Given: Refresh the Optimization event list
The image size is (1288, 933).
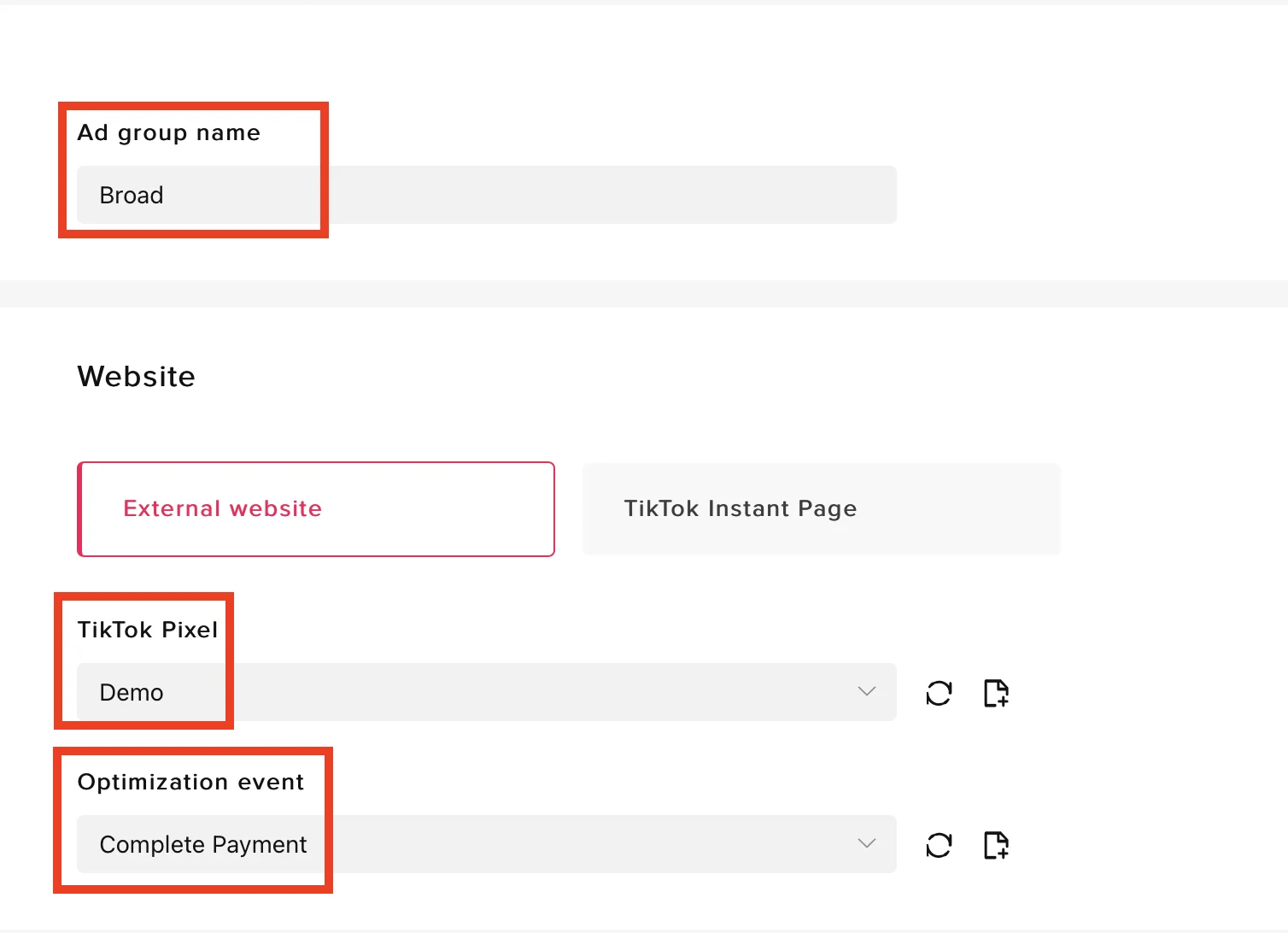Looking at the screenshot, I should click(x=939, y=845).
